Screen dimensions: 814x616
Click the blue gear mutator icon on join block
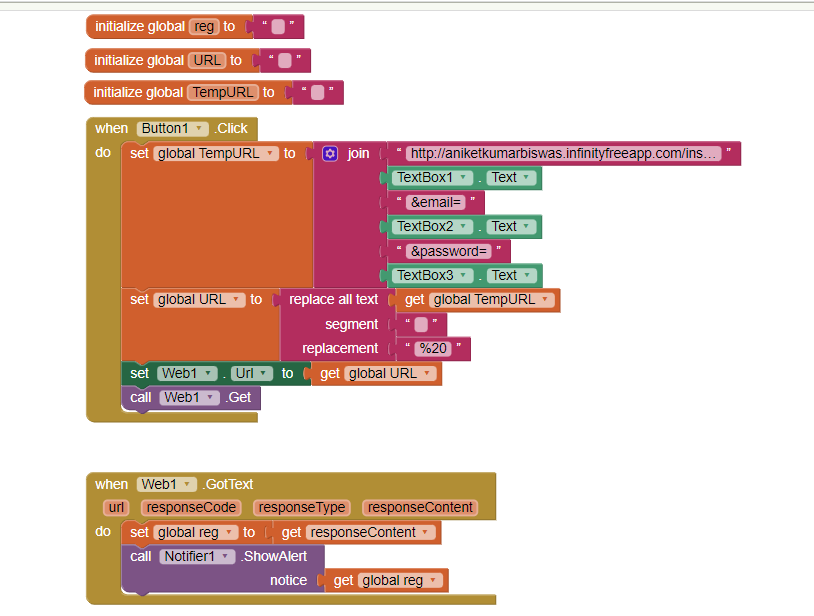point(330,154)
